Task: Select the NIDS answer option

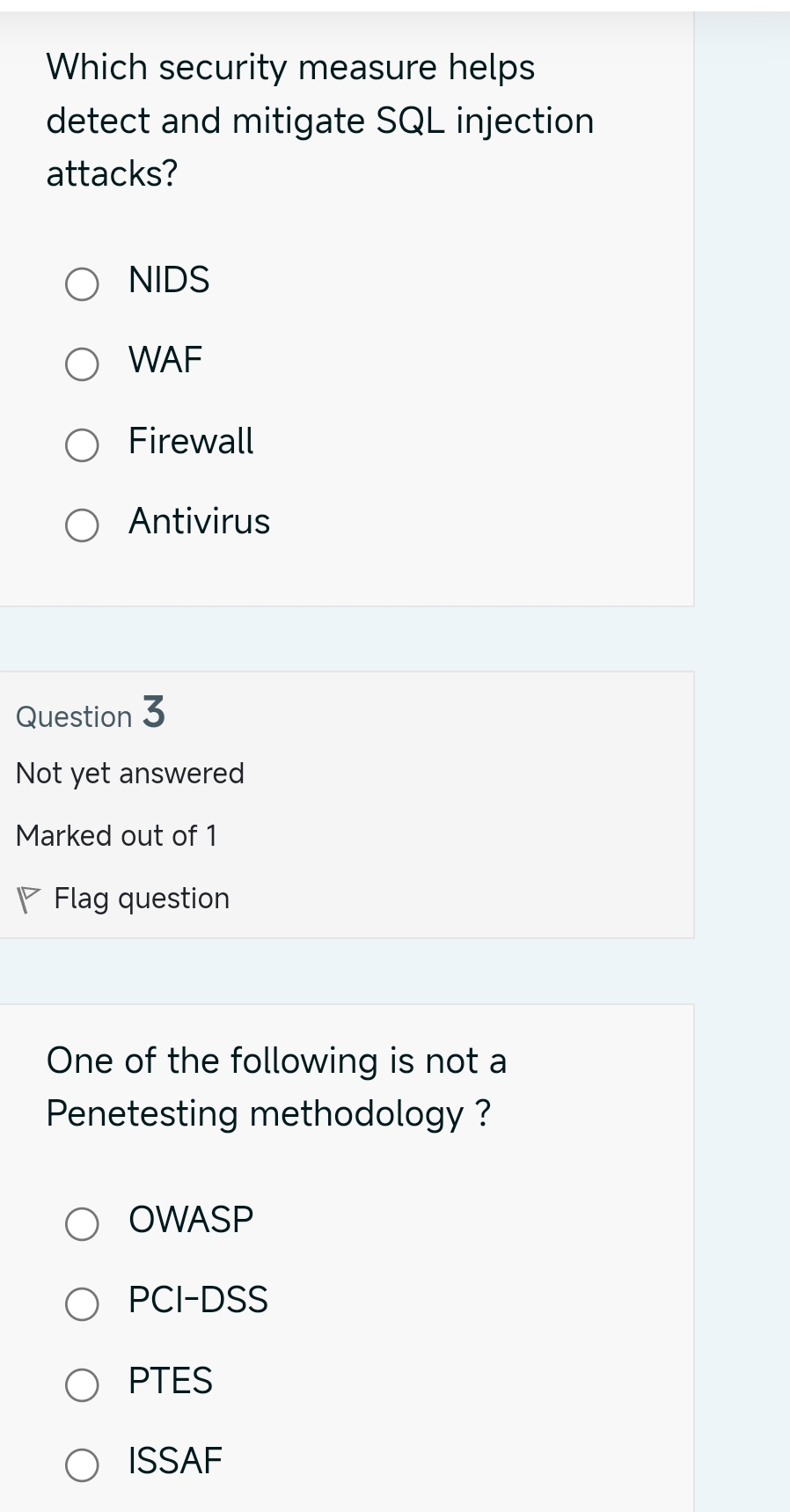Action: [x=82, y=283]
